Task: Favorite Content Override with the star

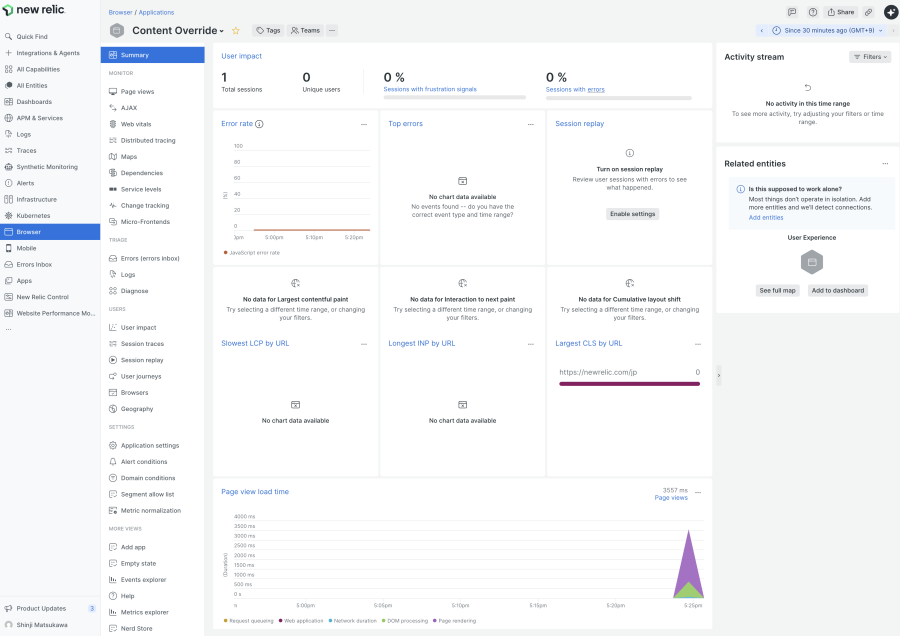Action: coord(235,30)
